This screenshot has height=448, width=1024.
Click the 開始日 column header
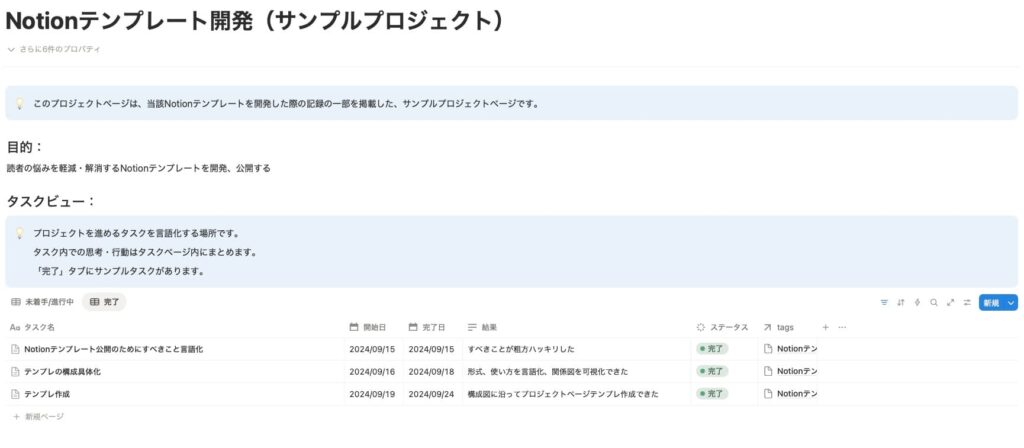coord(374,327)
